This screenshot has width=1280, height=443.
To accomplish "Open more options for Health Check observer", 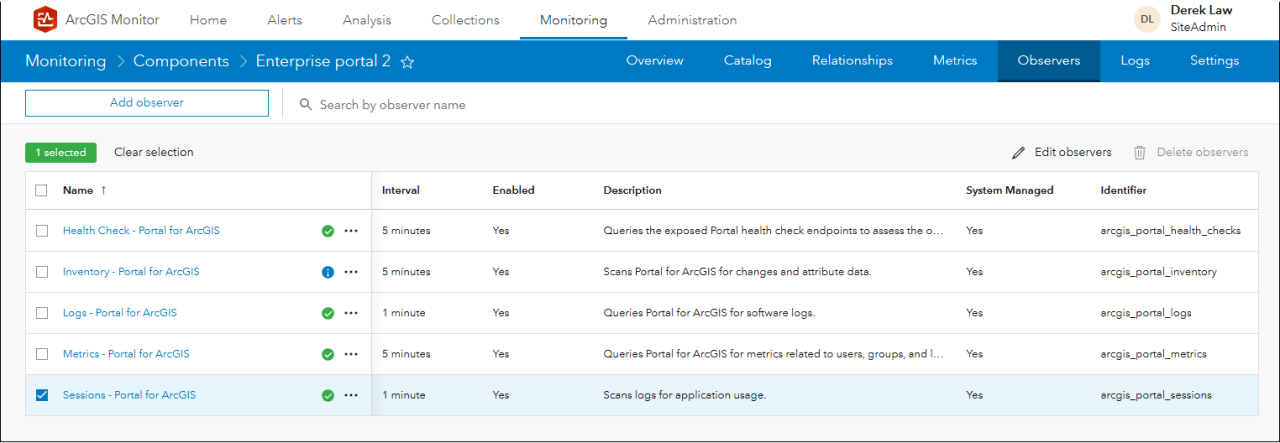I will coord(351,231).
